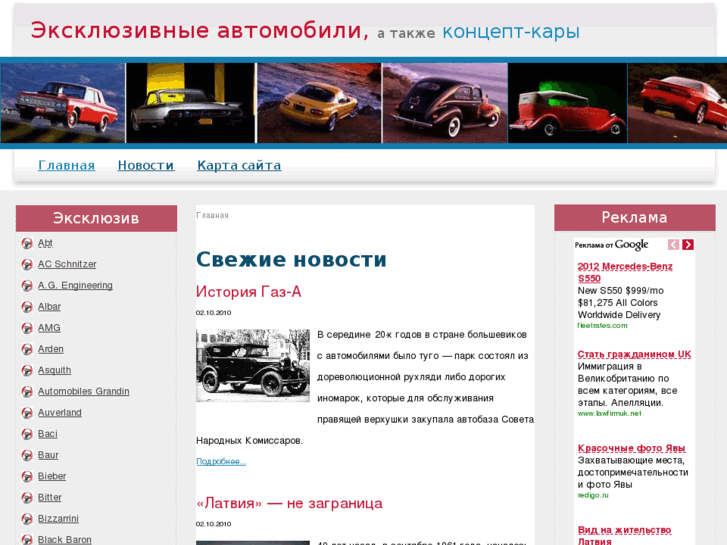Click the car icon beside Bieber

[27, 476]
